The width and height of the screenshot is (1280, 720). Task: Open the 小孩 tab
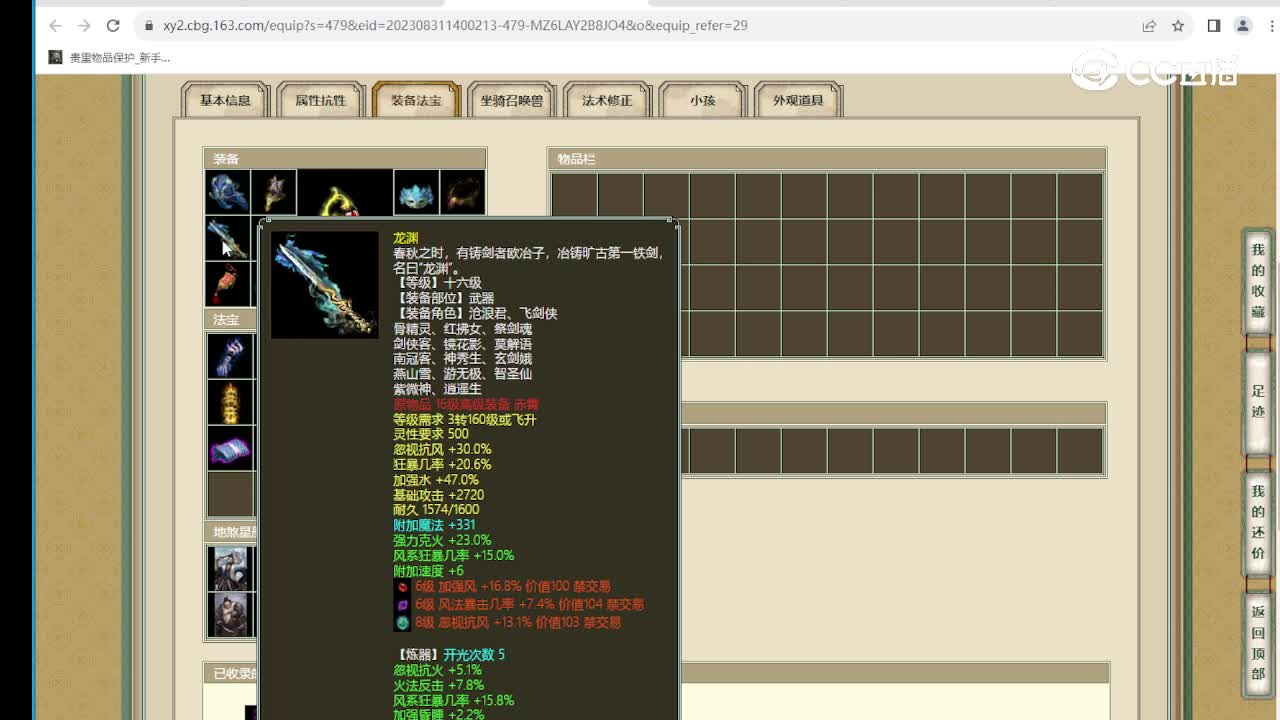(x=702, y=100)
